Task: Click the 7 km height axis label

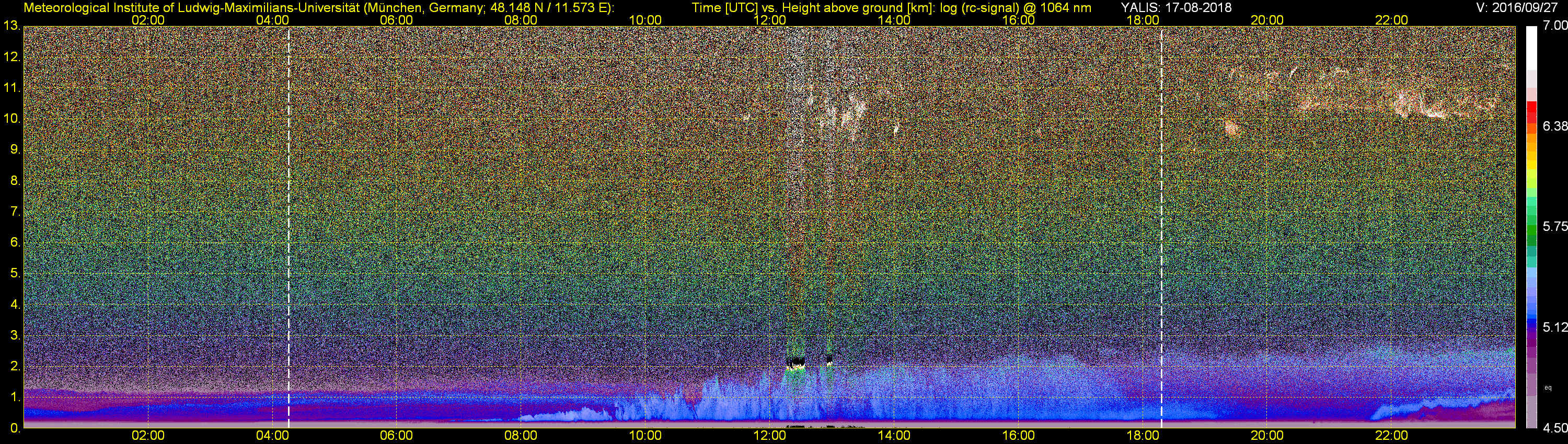Action: point(14,212)
